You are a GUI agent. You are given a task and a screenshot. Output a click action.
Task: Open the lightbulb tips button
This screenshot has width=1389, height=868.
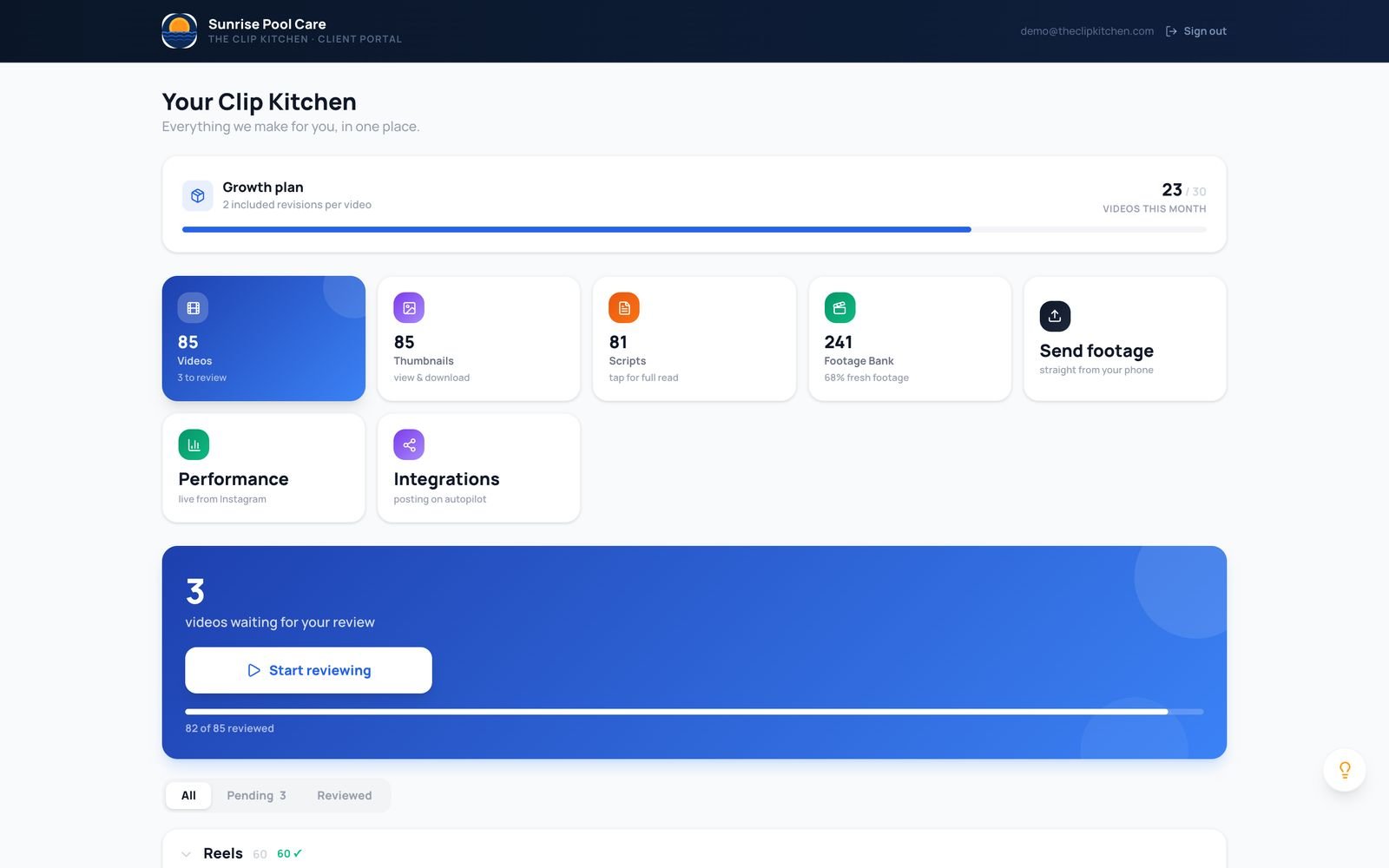[x=1345, y=770]
